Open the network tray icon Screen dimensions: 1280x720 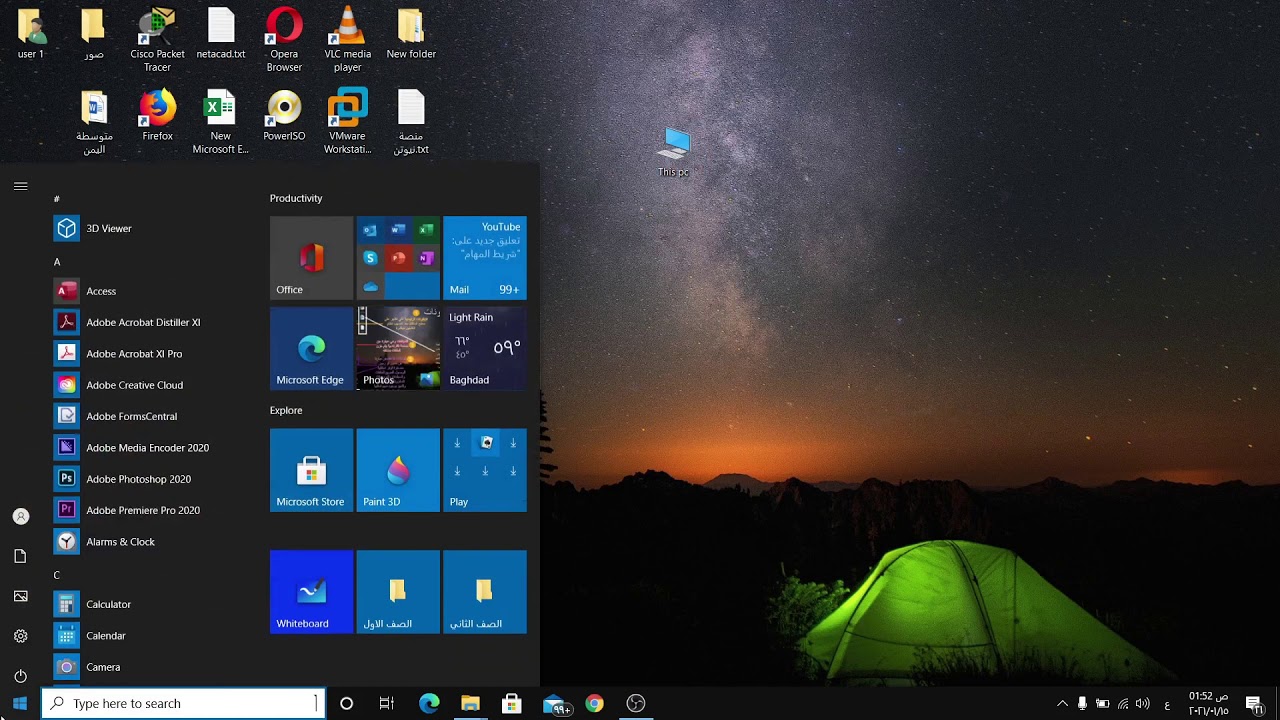[x=1123, y=704]
